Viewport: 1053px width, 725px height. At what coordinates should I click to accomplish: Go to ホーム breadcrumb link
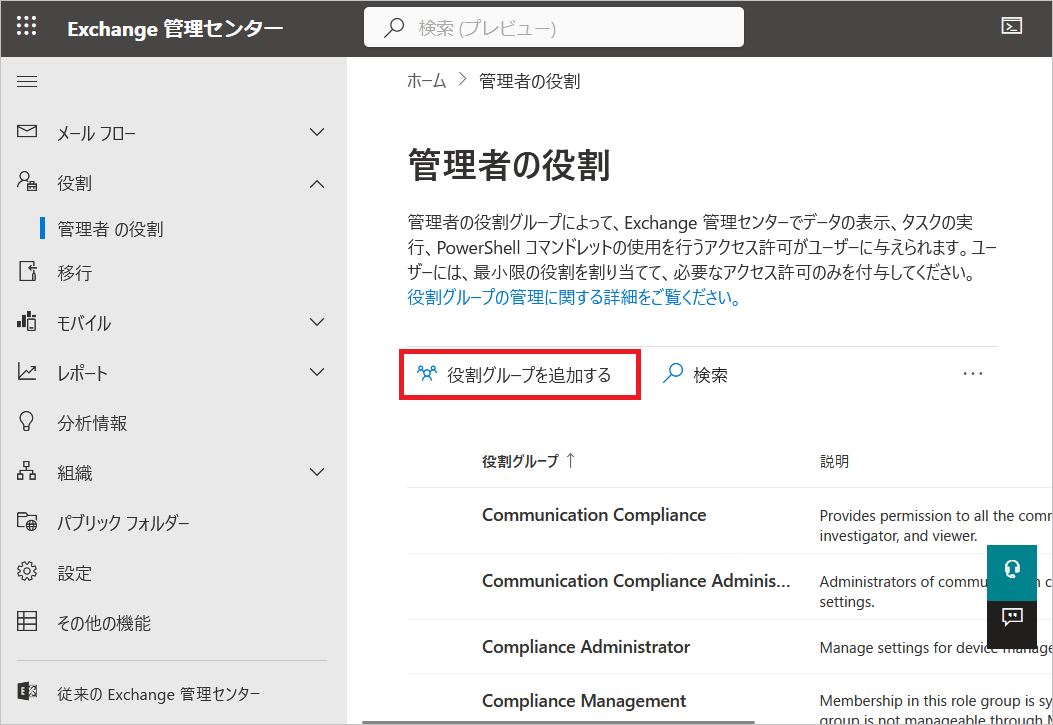tap(426, 81)
